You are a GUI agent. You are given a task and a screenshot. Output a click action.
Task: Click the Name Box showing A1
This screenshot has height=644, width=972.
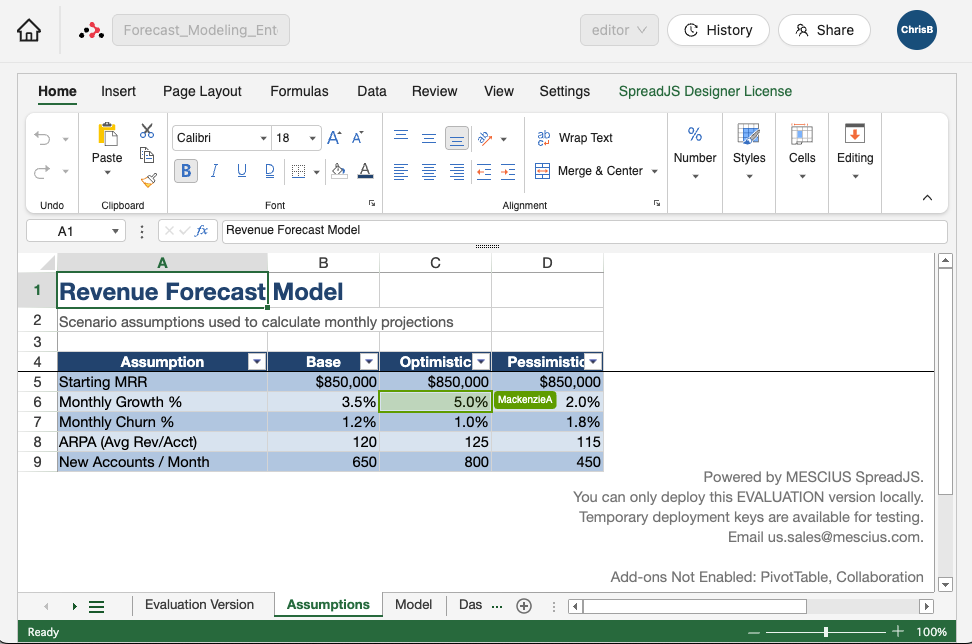click(x=67, y=230)
